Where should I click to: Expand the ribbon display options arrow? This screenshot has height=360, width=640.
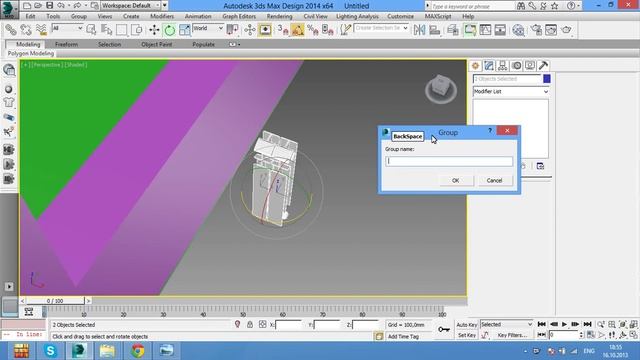tap(233, 44)
